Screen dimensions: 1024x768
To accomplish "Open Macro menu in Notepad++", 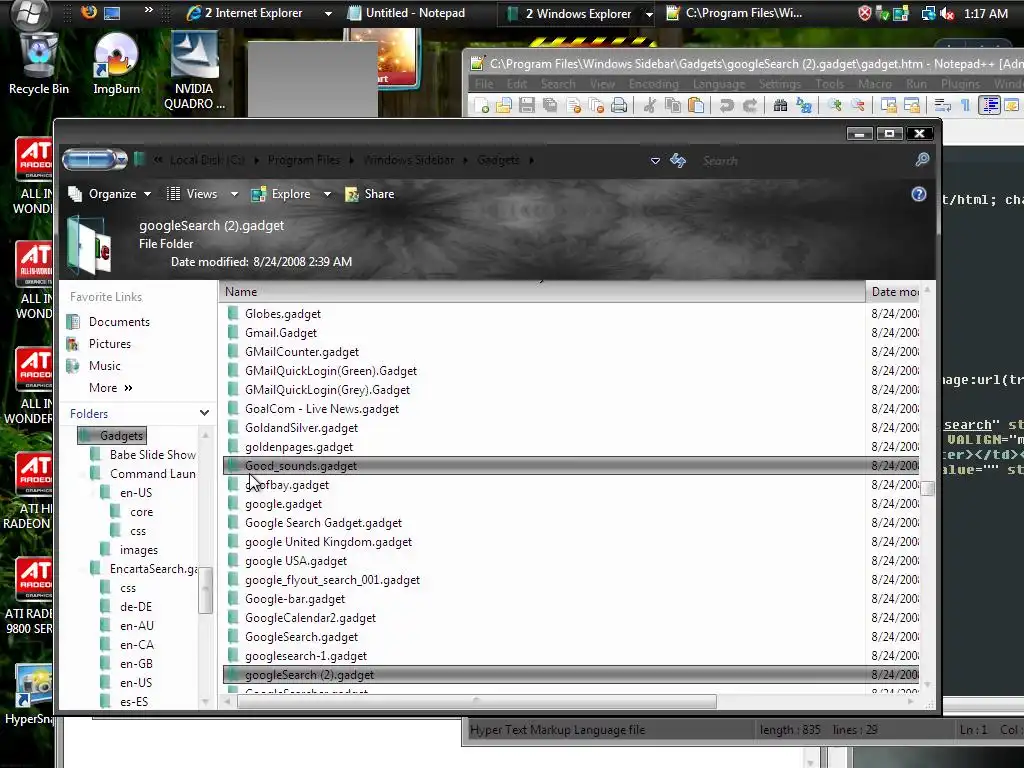I will pos(874,84).
